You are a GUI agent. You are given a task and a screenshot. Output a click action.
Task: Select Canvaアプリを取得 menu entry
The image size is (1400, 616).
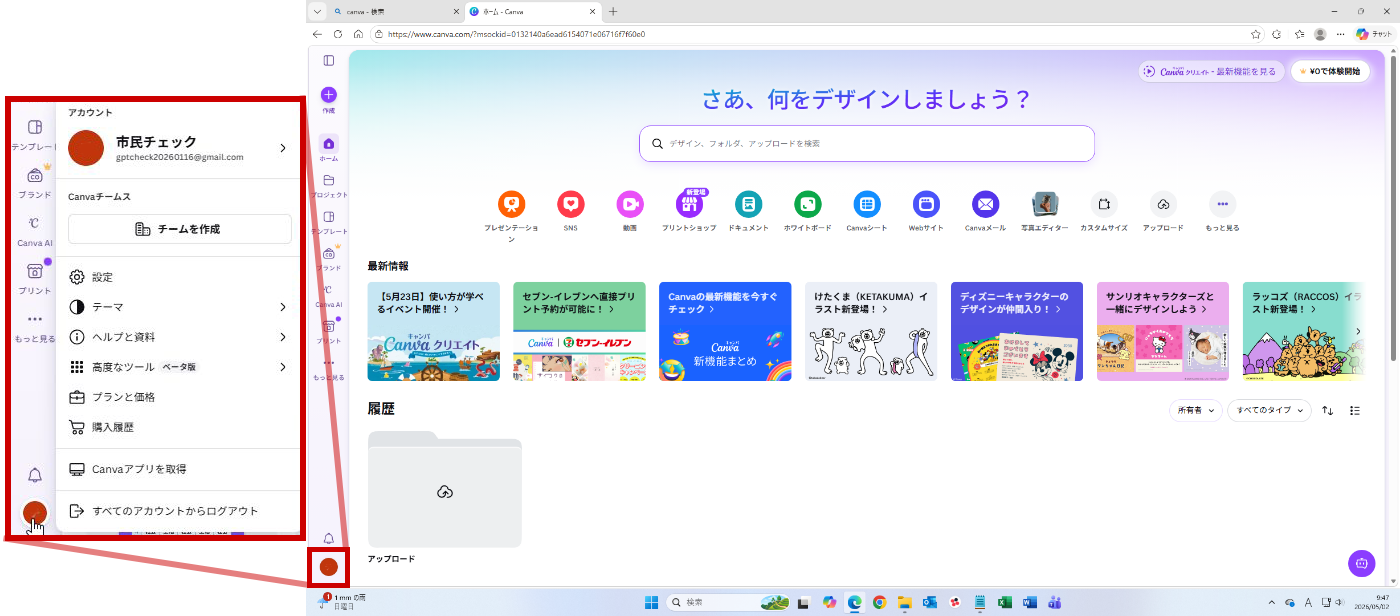(x=178, y=469)
